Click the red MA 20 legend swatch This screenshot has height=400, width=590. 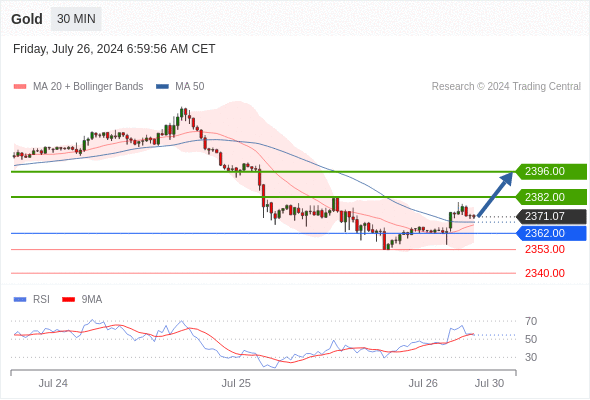20,87
